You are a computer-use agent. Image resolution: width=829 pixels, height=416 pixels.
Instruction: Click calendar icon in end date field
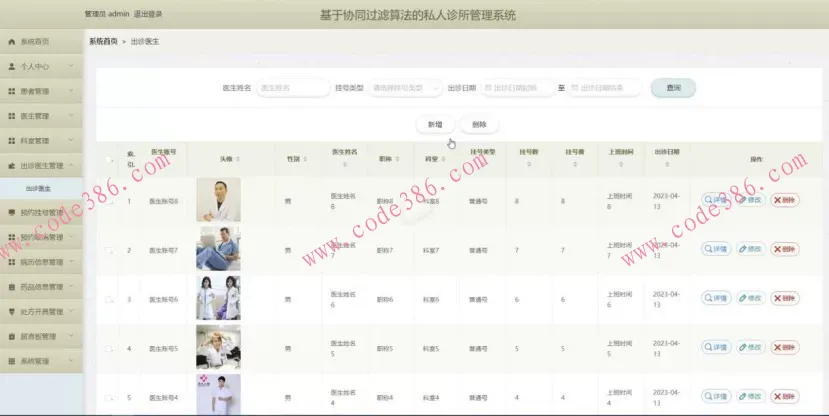pyautogui.click(x=575, y=88)
